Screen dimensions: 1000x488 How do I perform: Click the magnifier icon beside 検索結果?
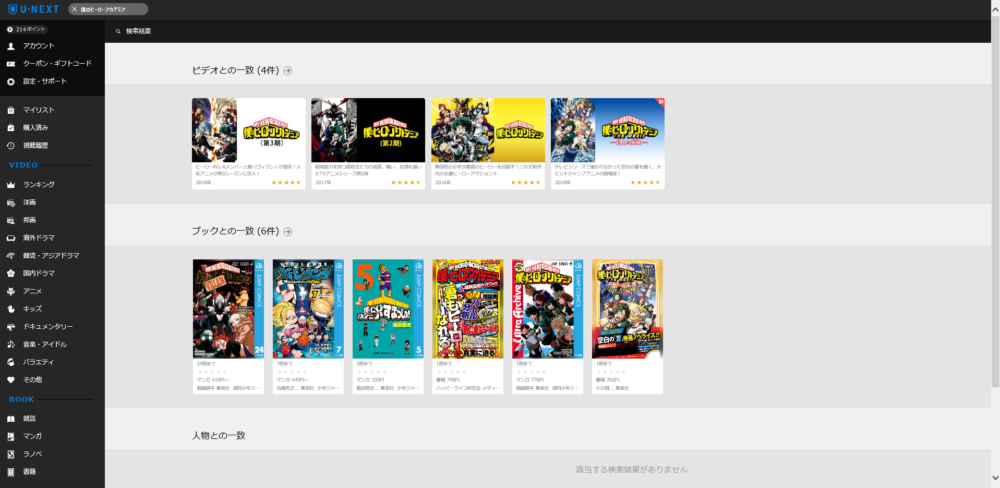pyautogui.click(x=118, y=31)
